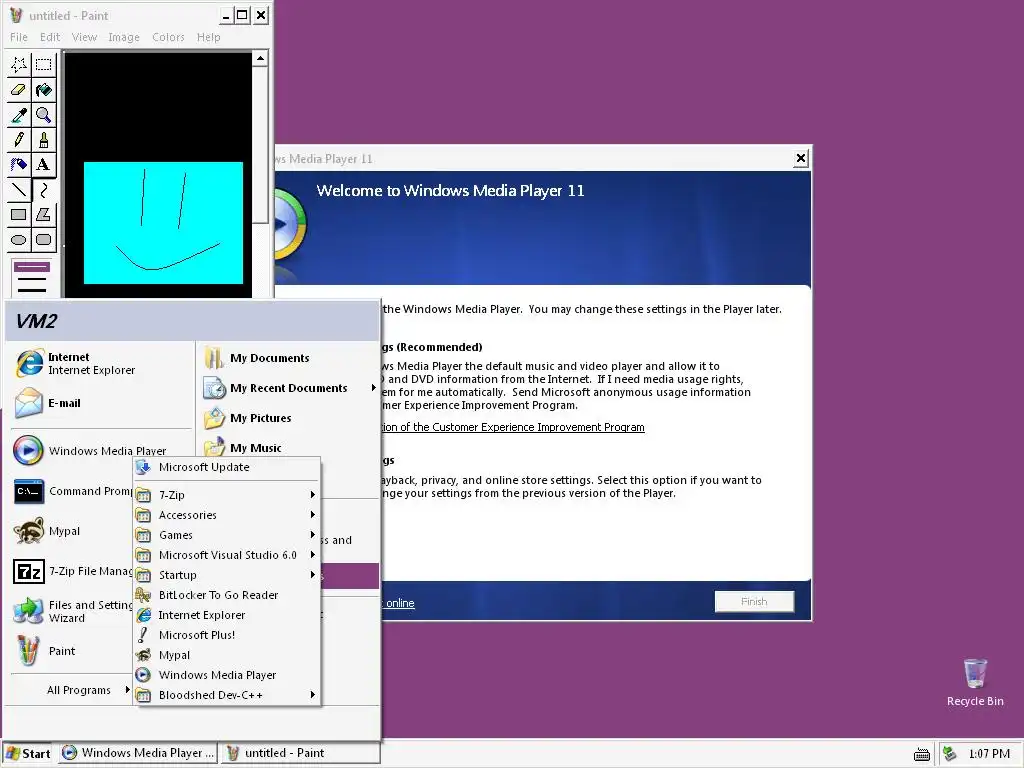
Task: Open the File menu in Paint
Action: pyautogui.click(x=19, y=37)
